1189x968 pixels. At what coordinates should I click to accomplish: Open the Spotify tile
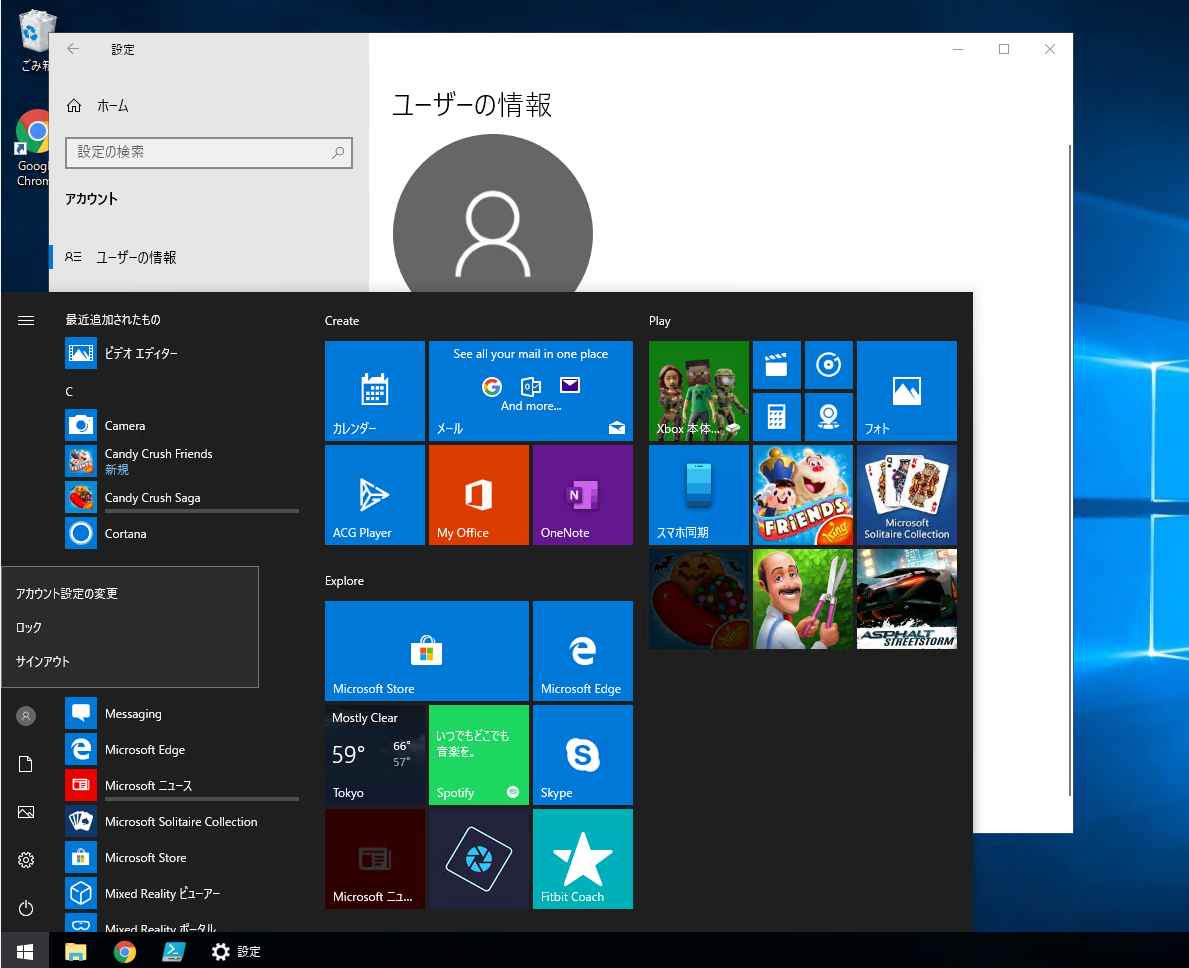tap(478, 755)
